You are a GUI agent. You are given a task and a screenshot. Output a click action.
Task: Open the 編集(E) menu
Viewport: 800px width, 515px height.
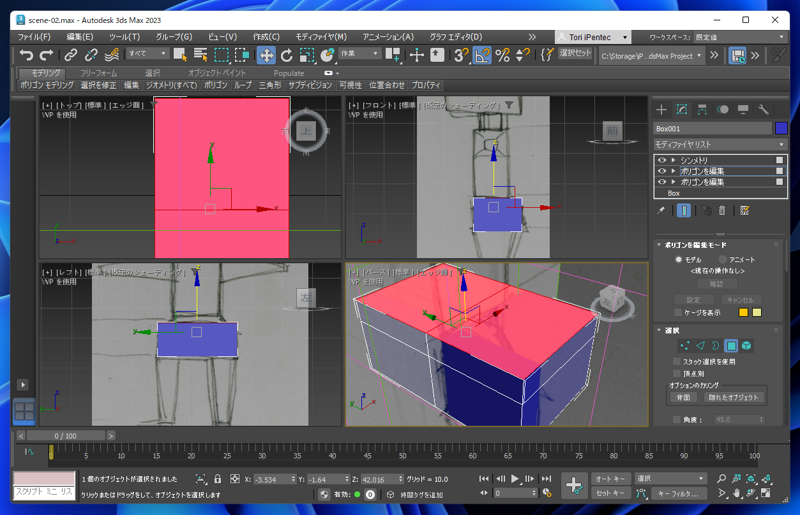pyautogui.click(x=80, y=37)
